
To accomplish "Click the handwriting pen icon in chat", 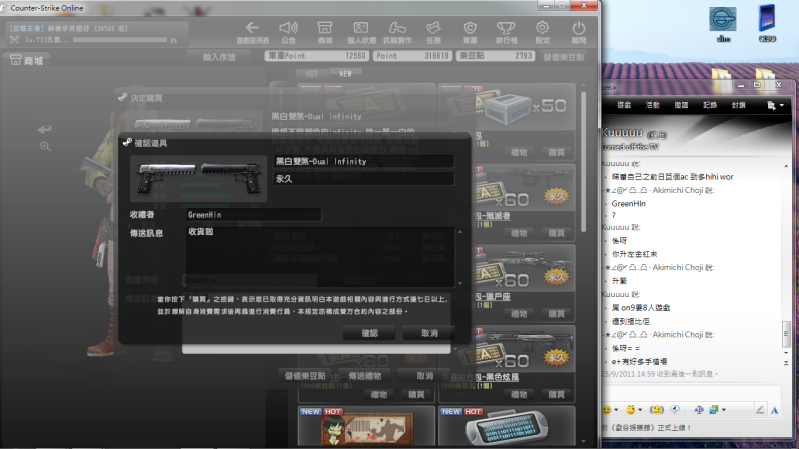I will pos(759,410).
